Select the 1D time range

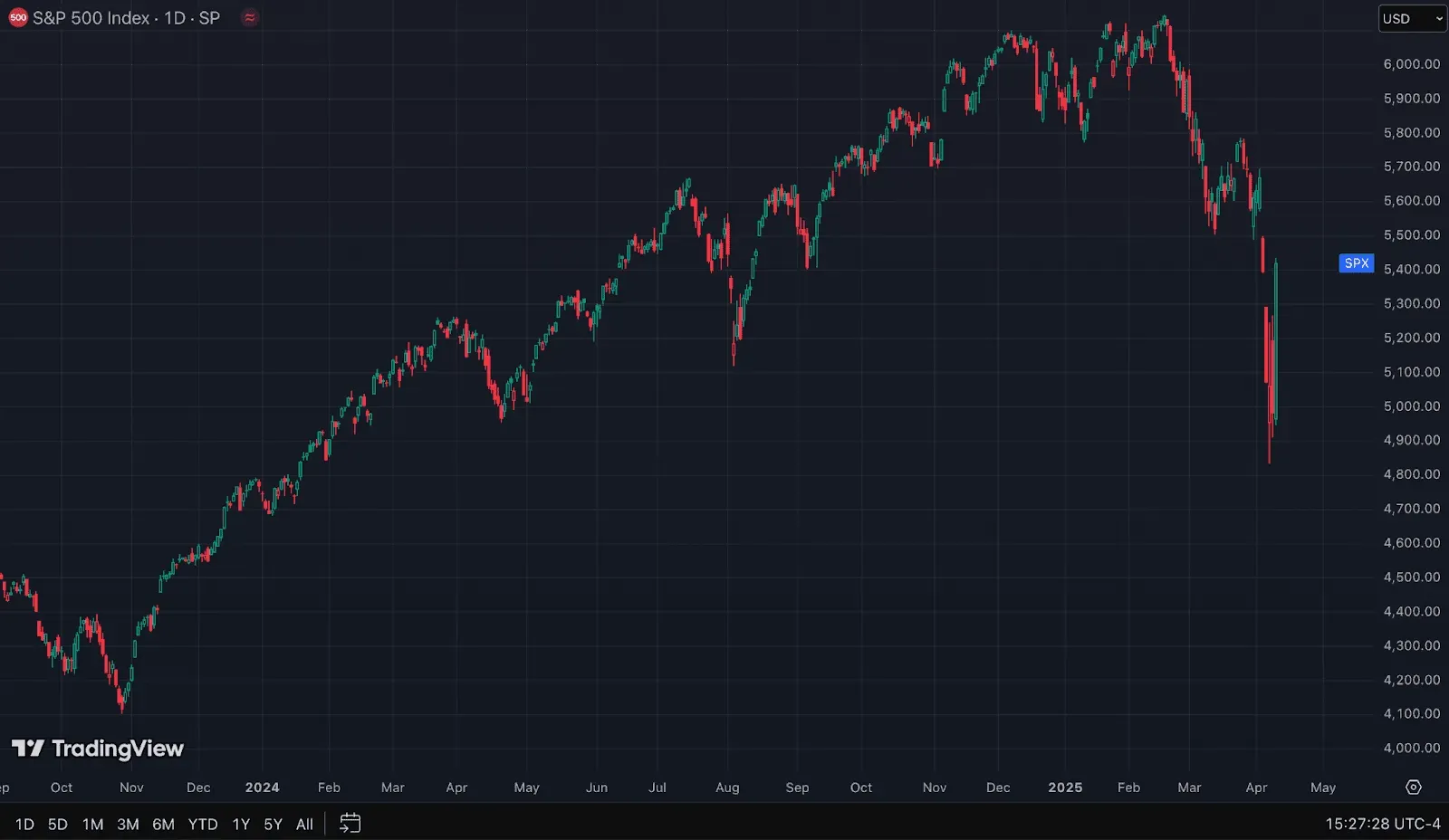point(24,824)
